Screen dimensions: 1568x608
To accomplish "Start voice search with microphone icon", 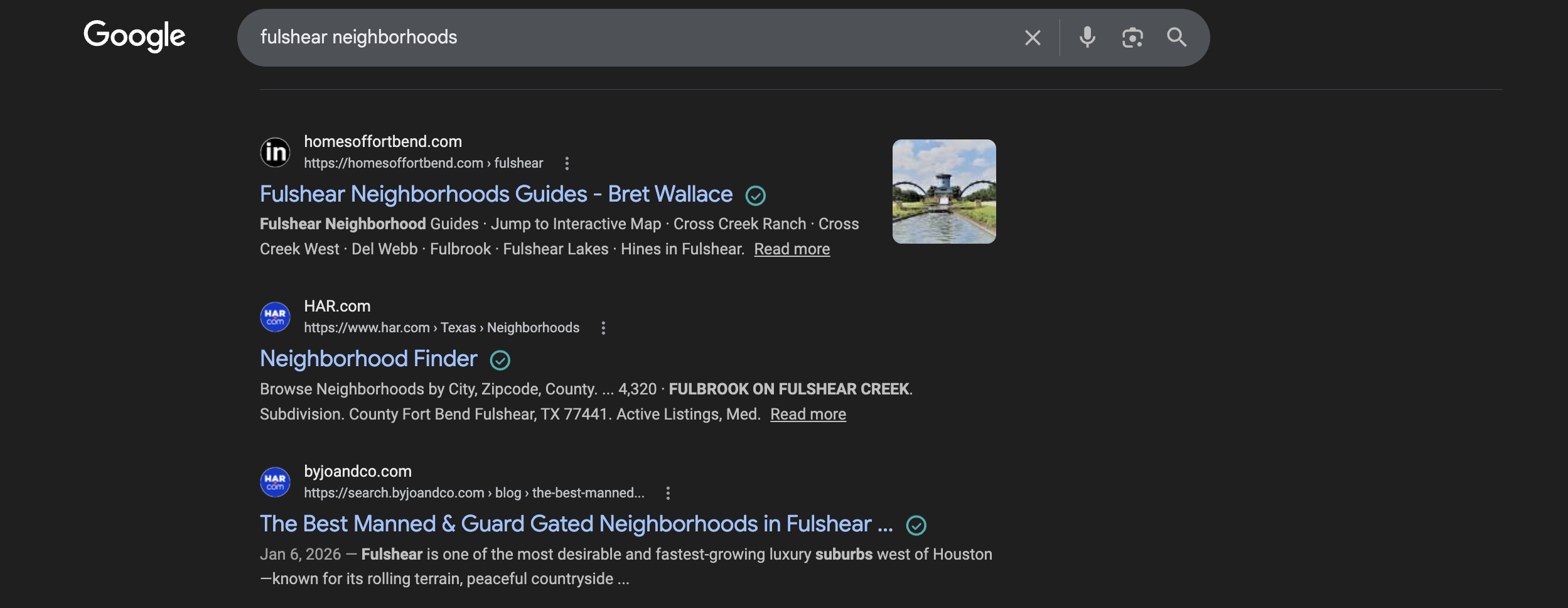I will pos(1087,38).
